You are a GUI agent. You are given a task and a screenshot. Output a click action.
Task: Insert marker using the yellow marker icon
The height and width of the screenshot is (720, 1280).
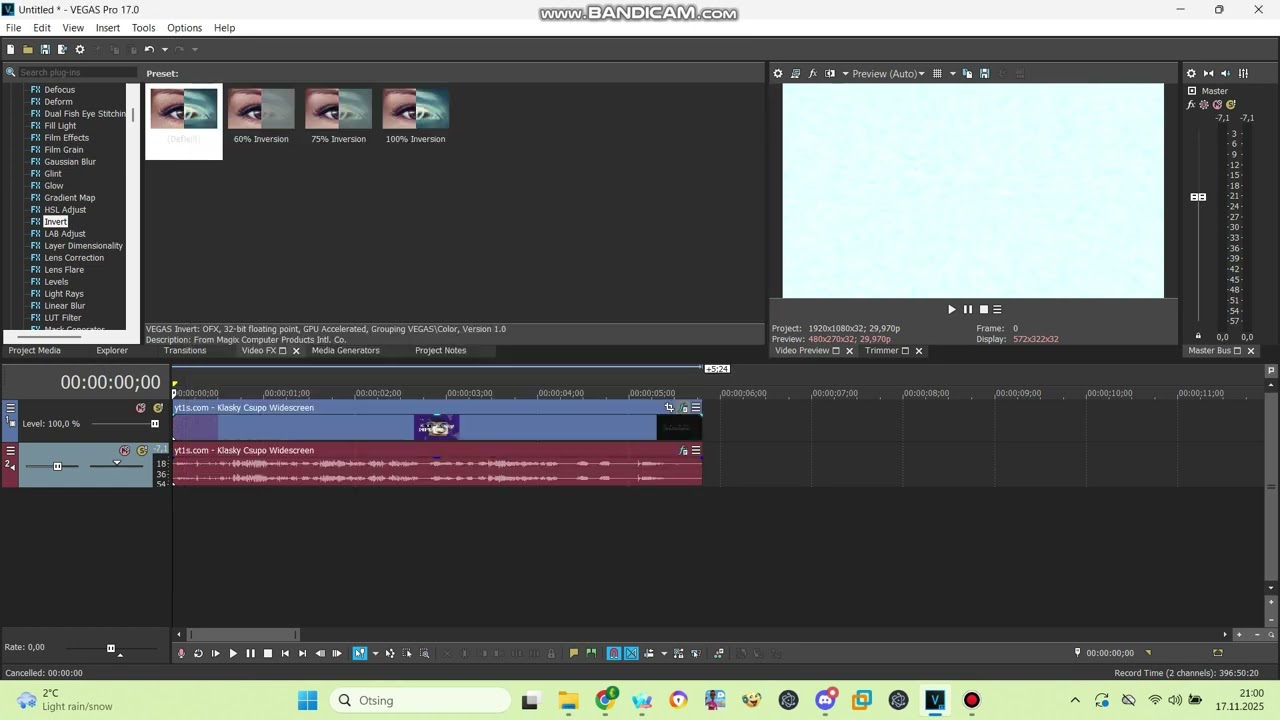574,653
